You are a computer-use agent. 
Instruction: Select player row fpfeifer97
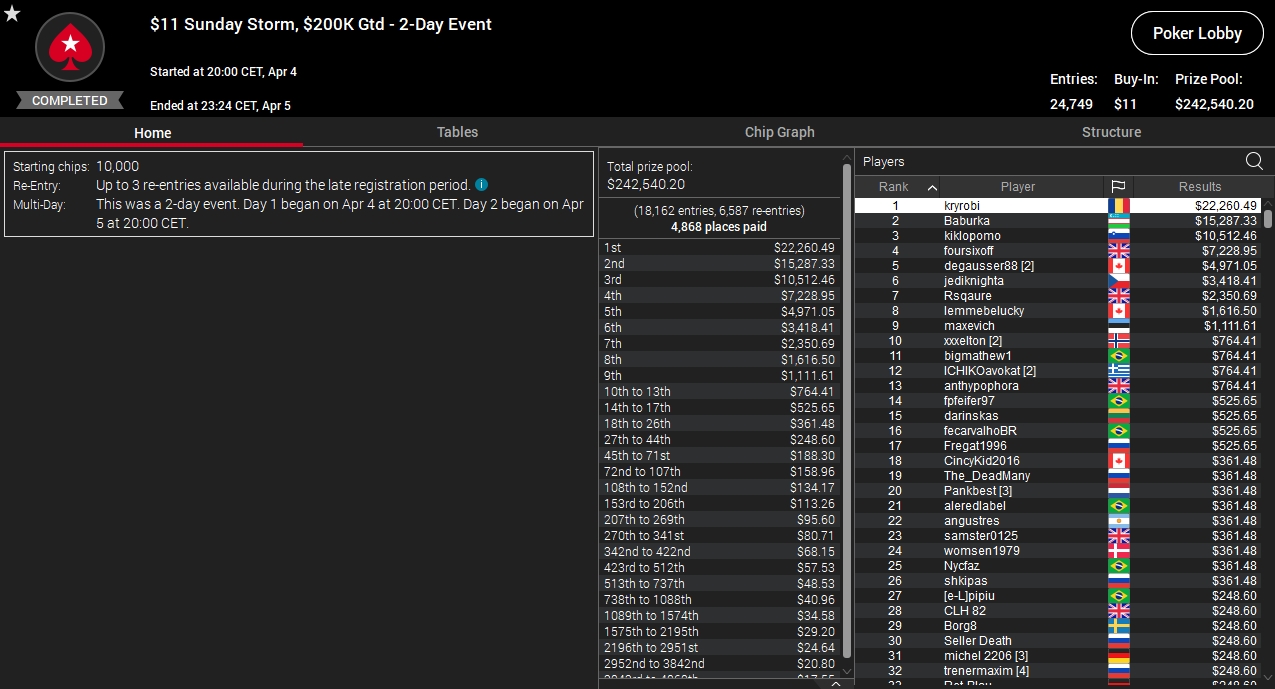(x=1058, y=401)
